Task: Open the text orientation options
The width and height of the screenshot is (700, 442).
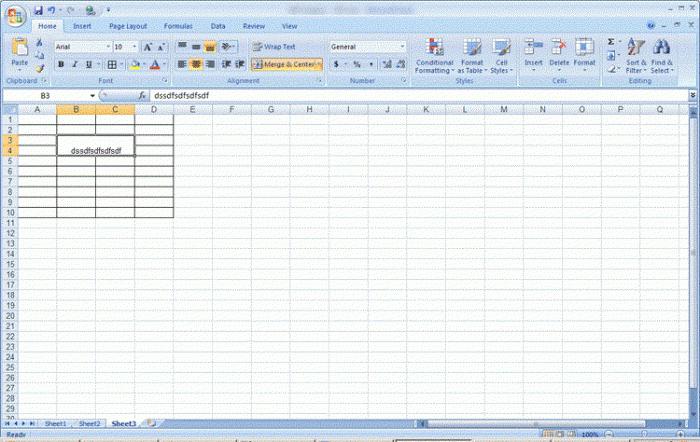Action: click(x=228, y=46)
